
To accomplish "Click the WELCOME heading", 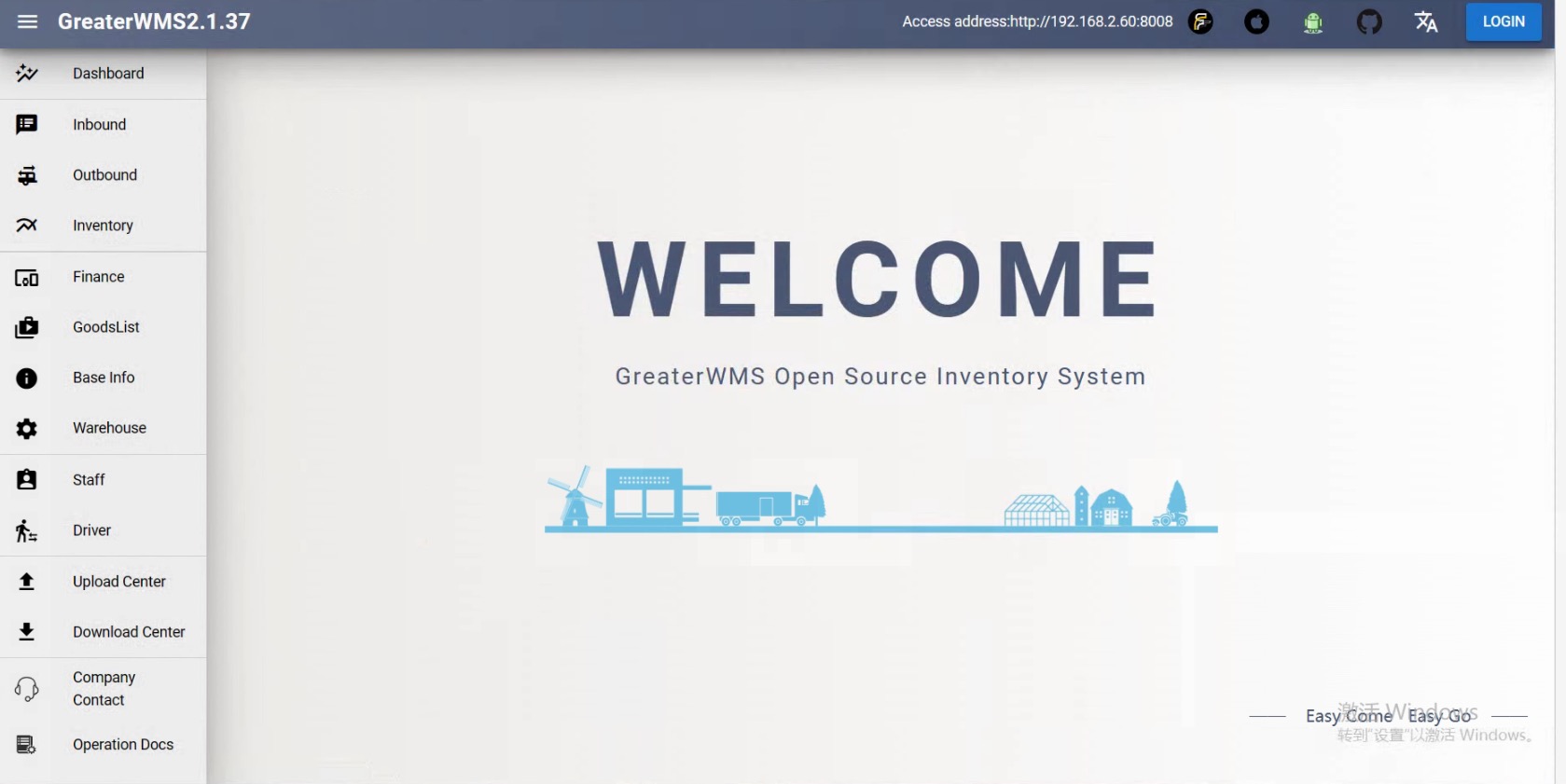I will pos(879,279).
